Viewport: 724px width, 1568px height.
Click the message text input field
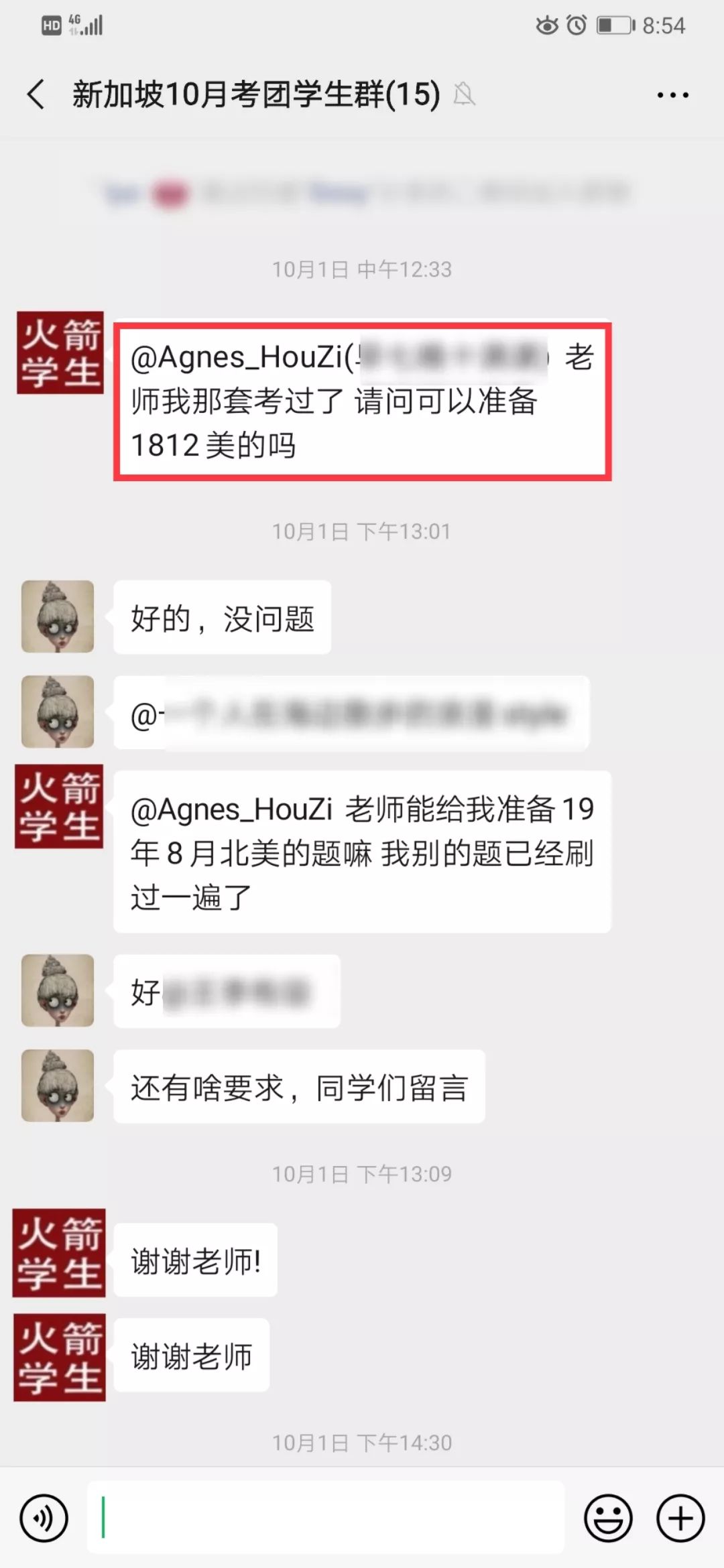pos(326,1518)
